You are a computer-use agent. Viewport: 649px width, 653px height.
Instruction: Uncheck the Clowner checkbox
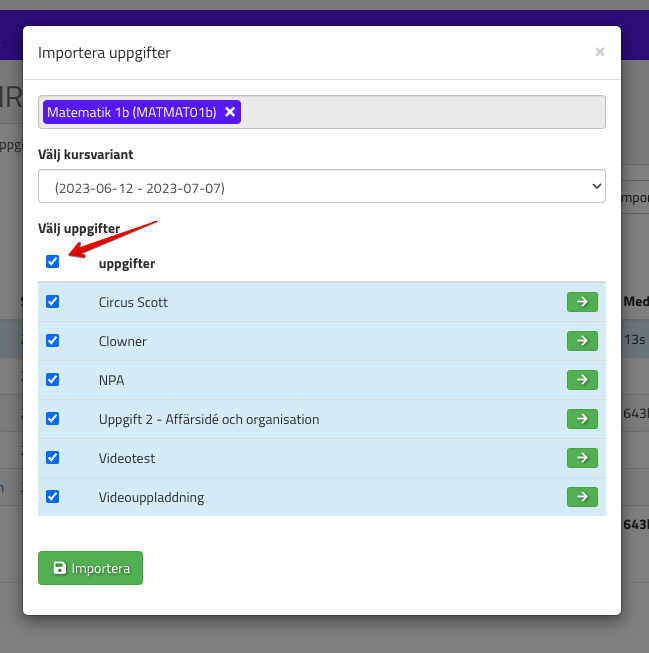(x=53, y=340)
